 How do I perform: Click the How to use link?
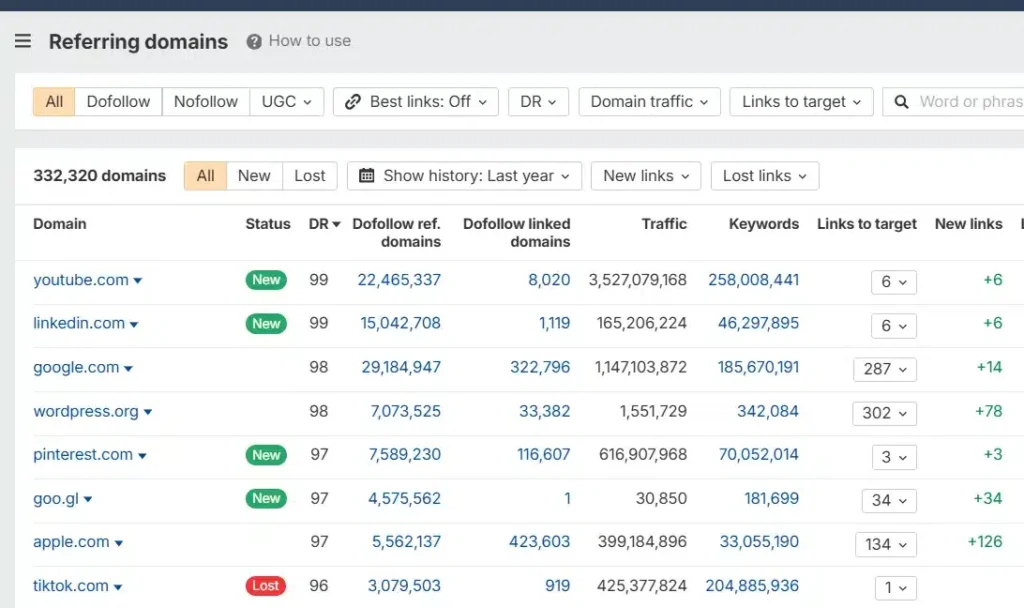(x=310, y=40)
